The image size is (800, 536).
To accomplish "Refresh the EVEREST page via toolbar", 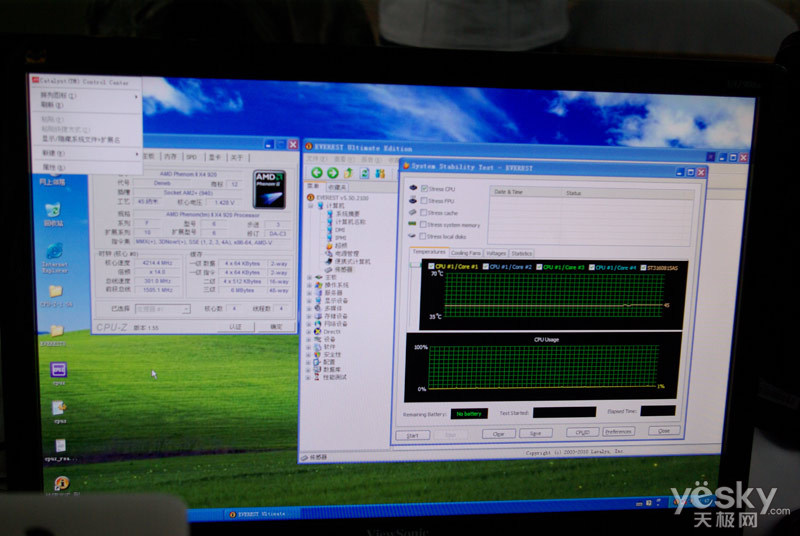I will [x=365, y=173].
